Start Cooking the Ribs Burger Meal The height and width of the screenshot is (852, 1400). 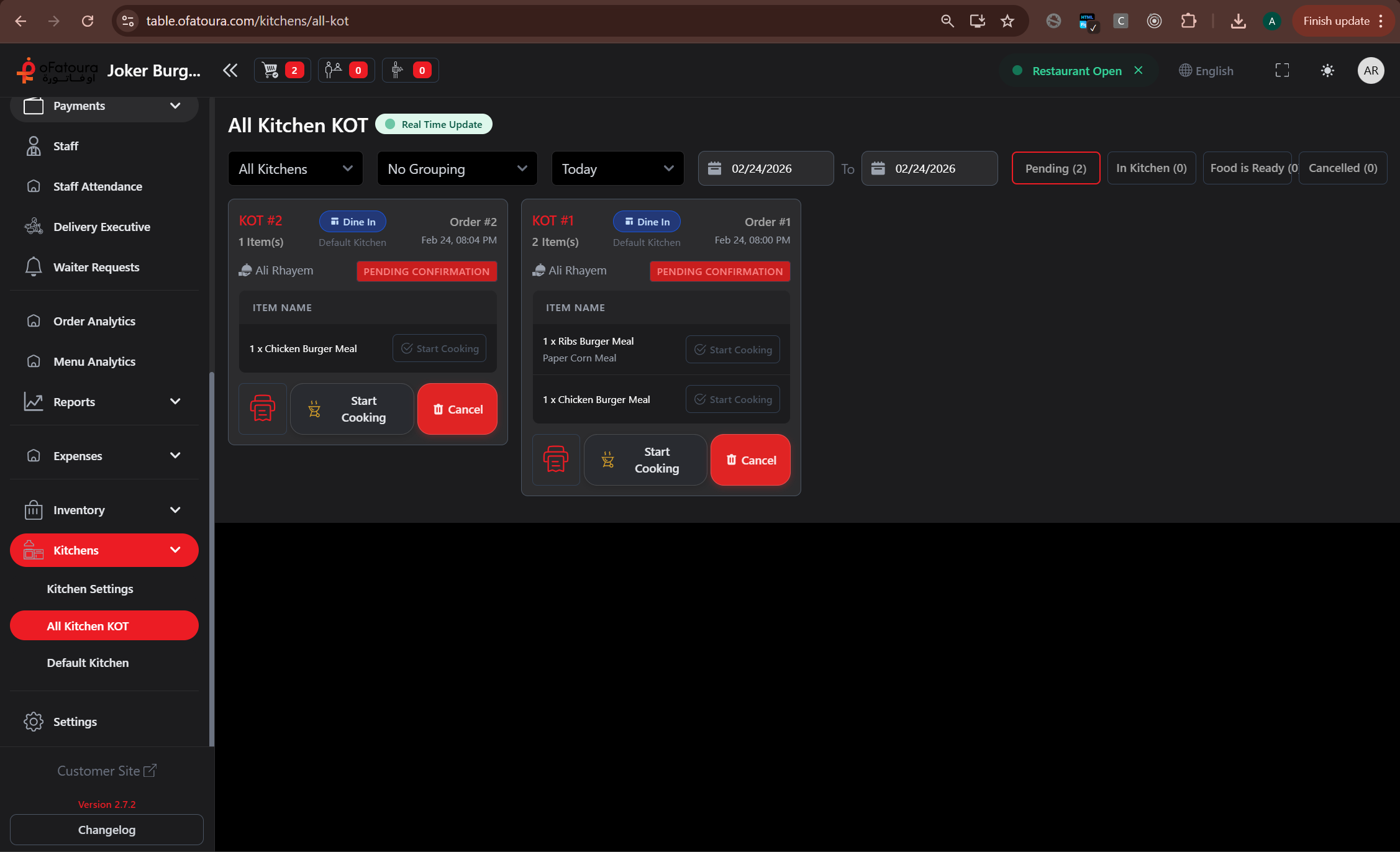[x=732, y=349]
